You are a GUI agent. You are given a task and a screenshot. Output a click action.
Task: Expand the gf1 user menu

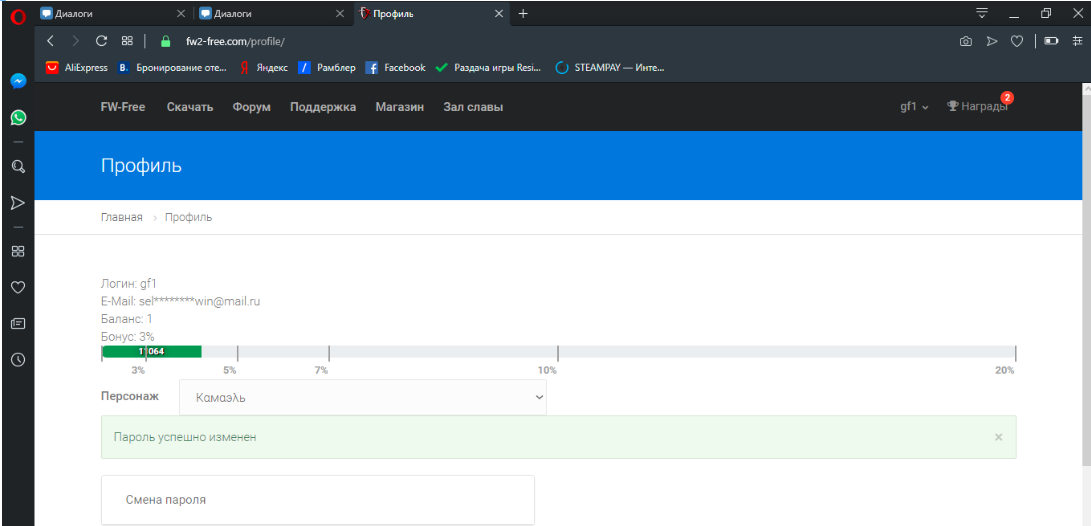(914, 107)
